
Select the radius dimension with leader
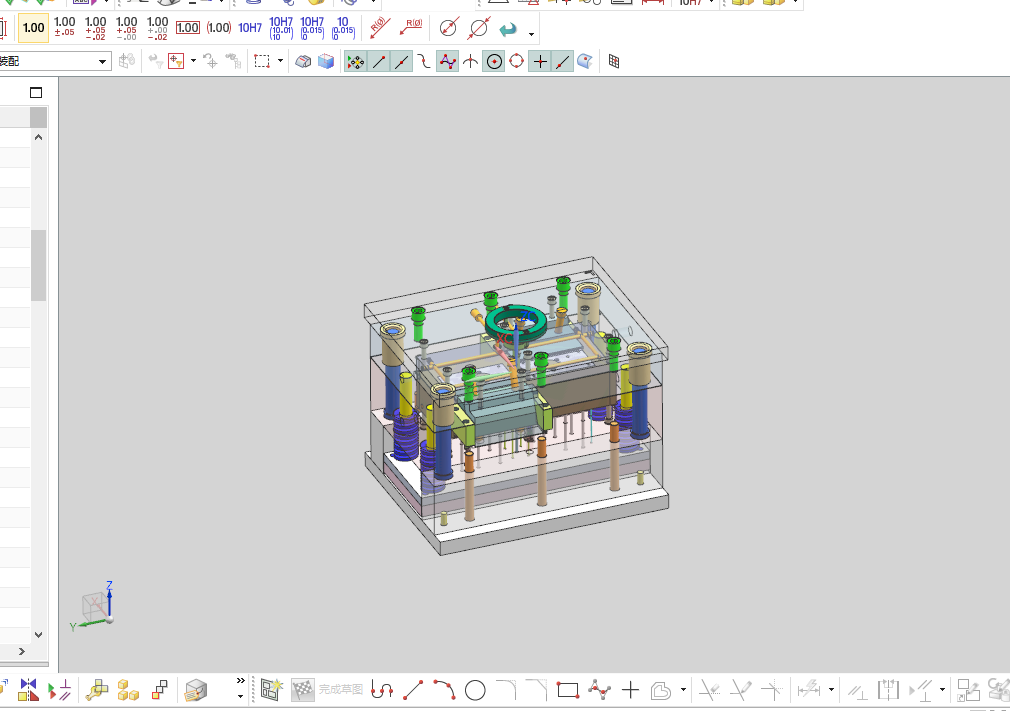click(411, 28)
